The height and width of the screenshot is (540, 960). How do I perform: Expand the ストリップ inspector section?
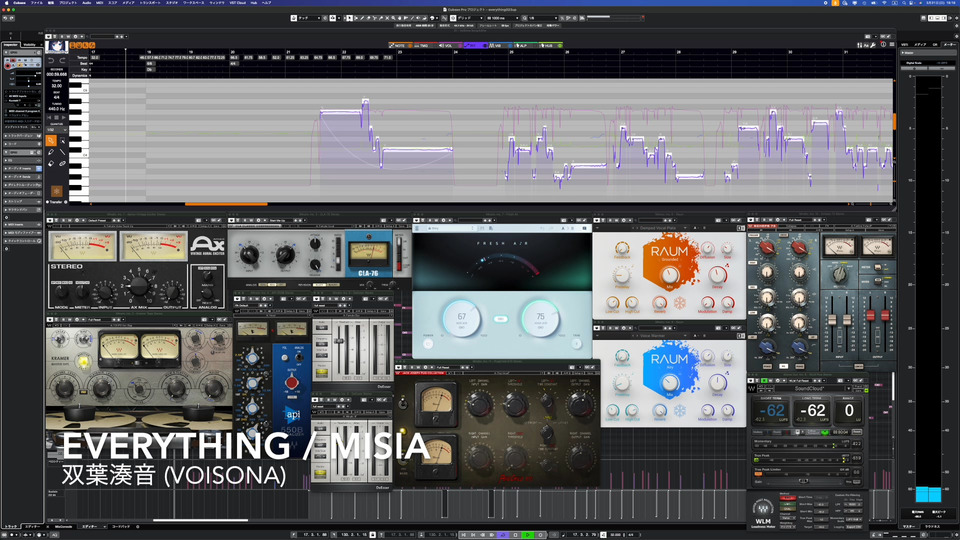pyautogui.click(x=22, y=201)
